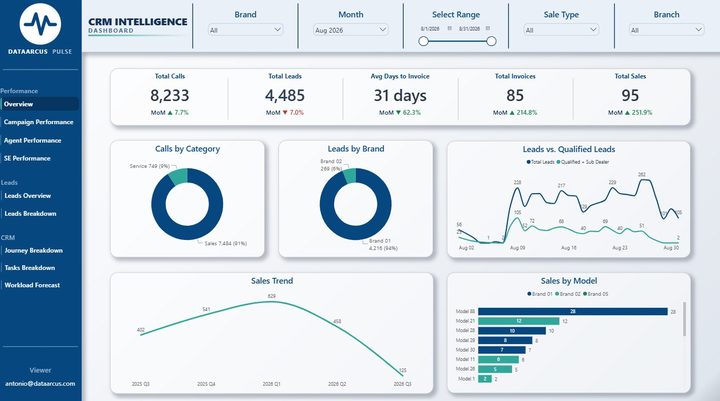Click the 262 peak label in Leads vs. Qualified Leads
The height and width of the screenshot is (401, 720).
(x=642, y=175)
